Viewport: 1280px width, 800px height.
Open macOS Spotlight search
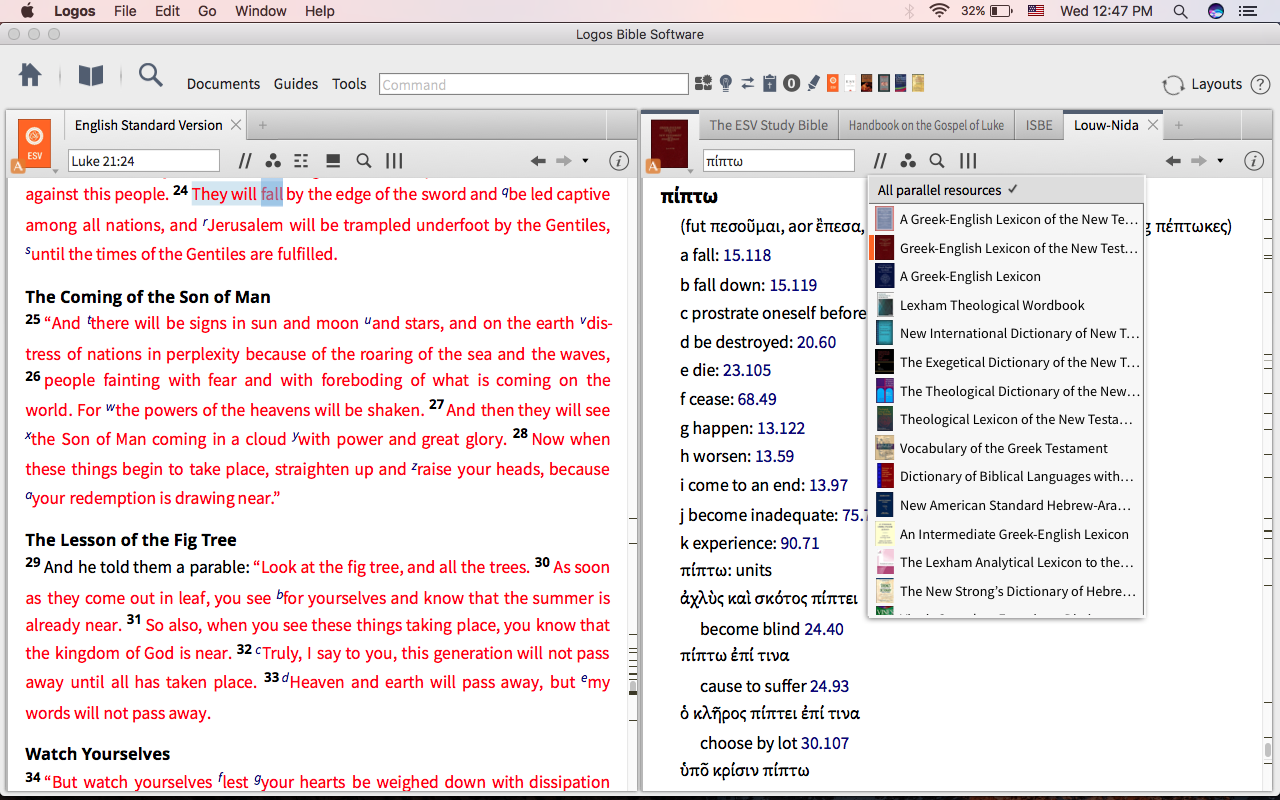tap(1180, 11)
